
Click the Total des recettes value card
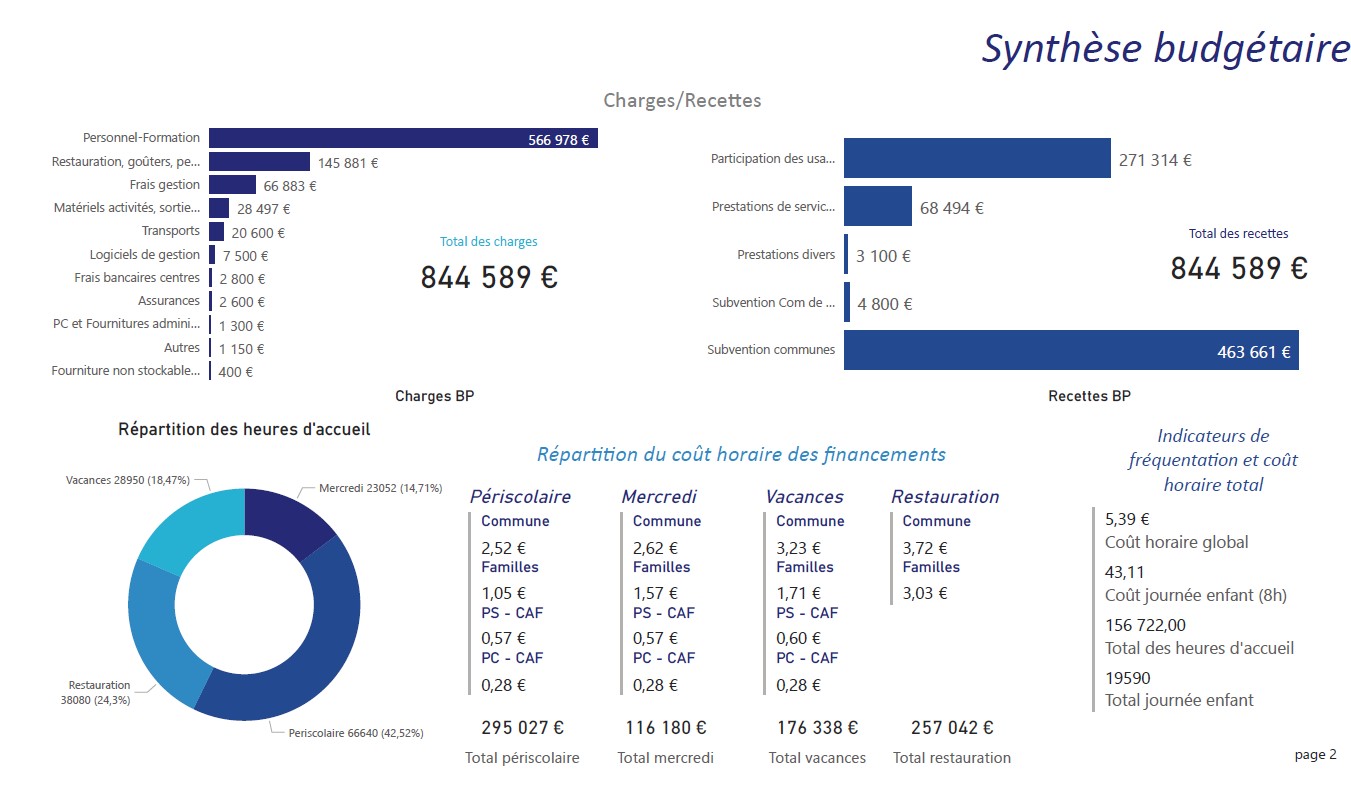click(x=1238, y=268)
